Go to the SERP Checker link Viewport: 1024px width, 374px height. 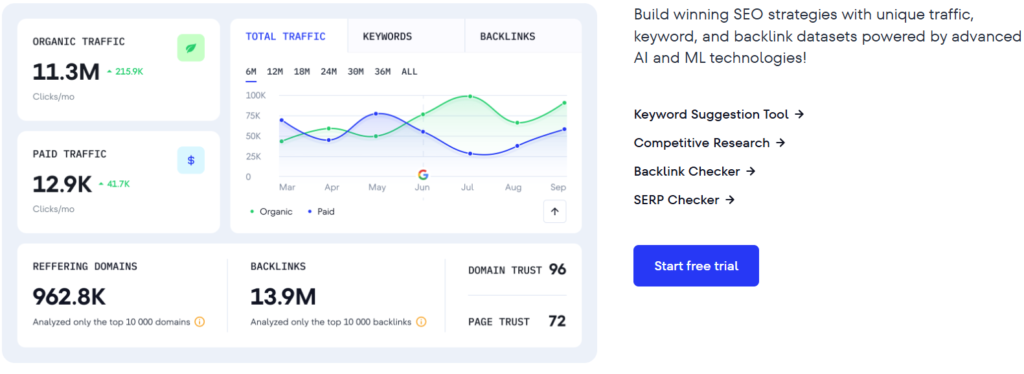click(x=684, y=200)
